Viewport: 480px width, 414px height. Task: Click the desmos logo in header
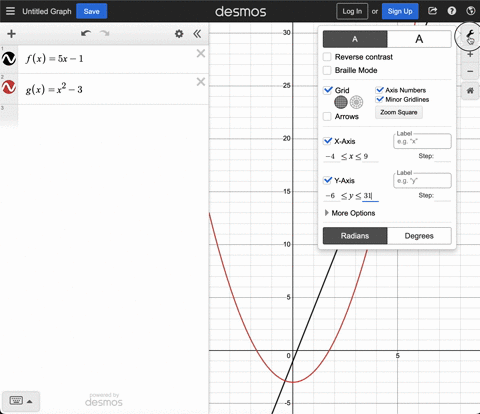pos(240,11)
